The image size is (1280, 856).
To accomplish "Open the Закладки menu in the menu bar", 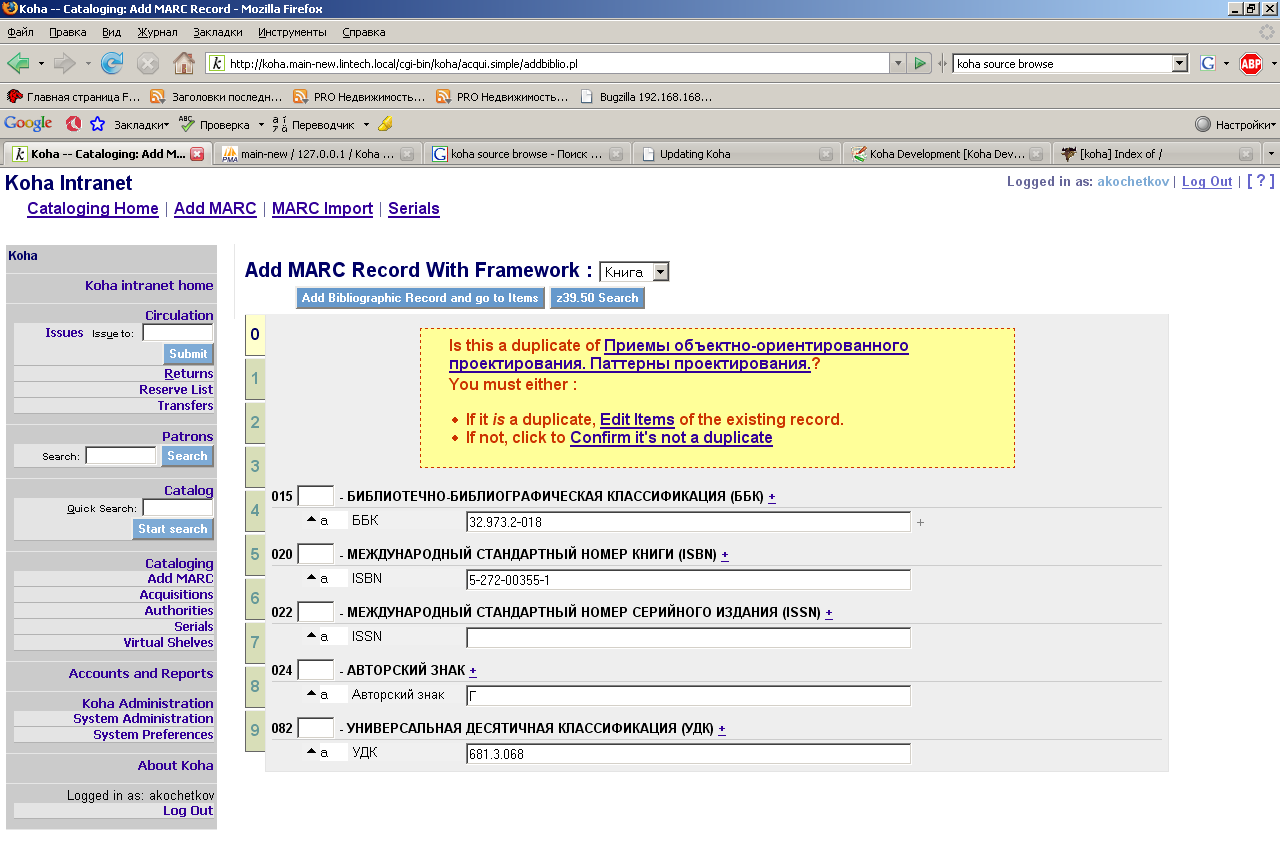I will click(x=217, y=32).
